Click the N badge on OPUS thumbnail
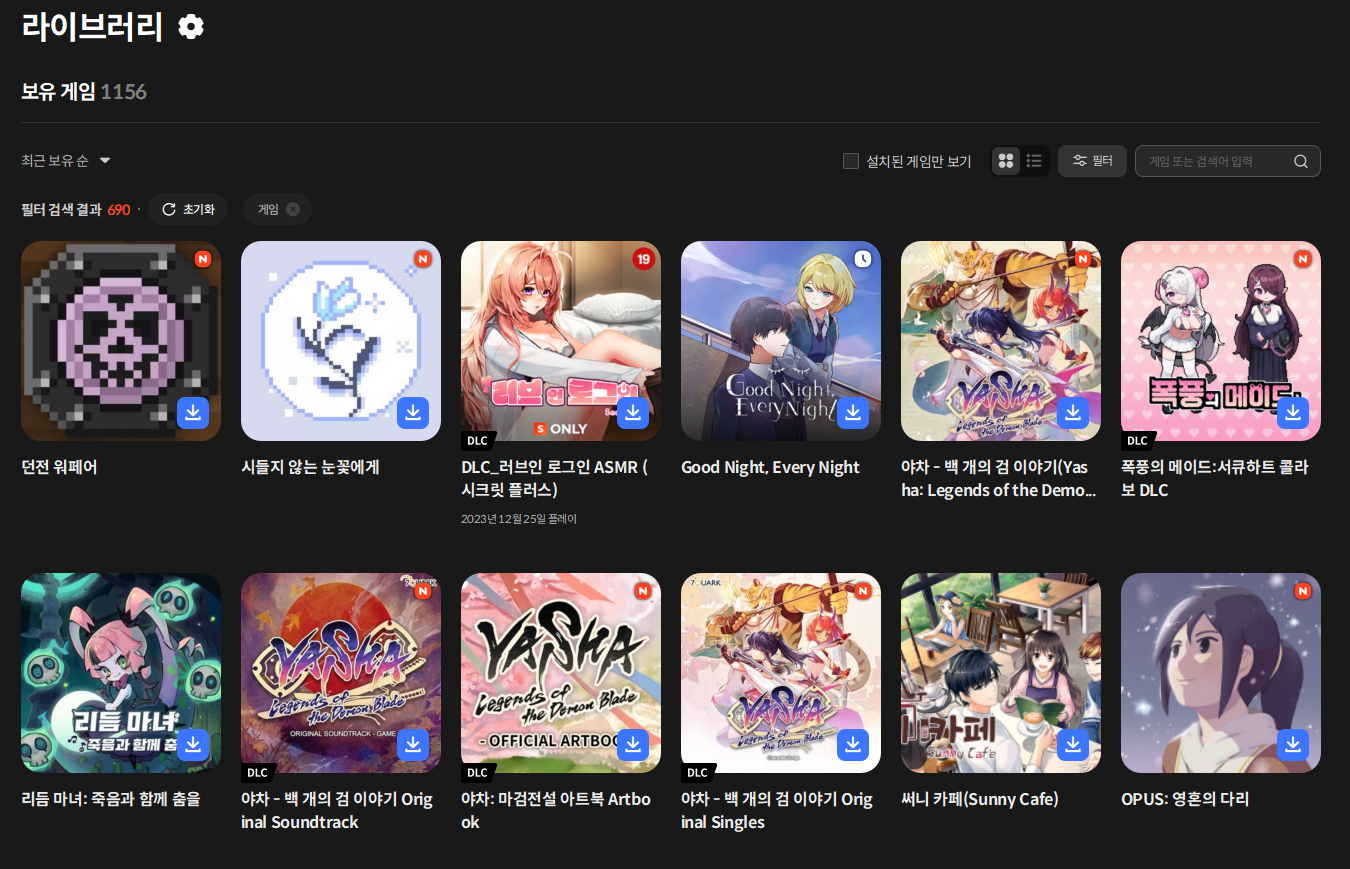This screenshot has width=1350, height=869. 1303,591
